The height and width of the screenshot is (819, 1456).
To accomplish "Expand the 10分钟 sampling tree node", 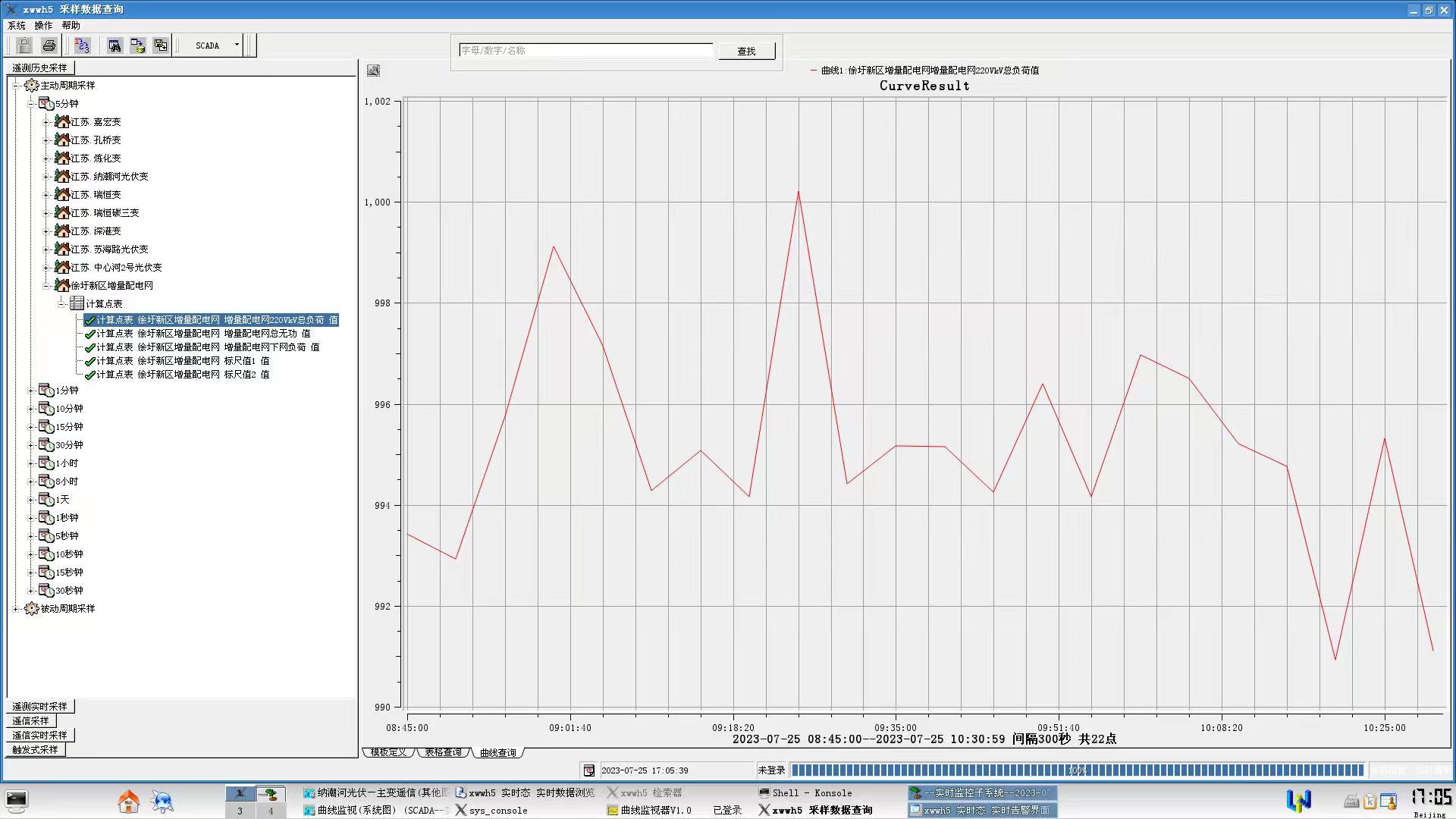I will coord(31,409).
